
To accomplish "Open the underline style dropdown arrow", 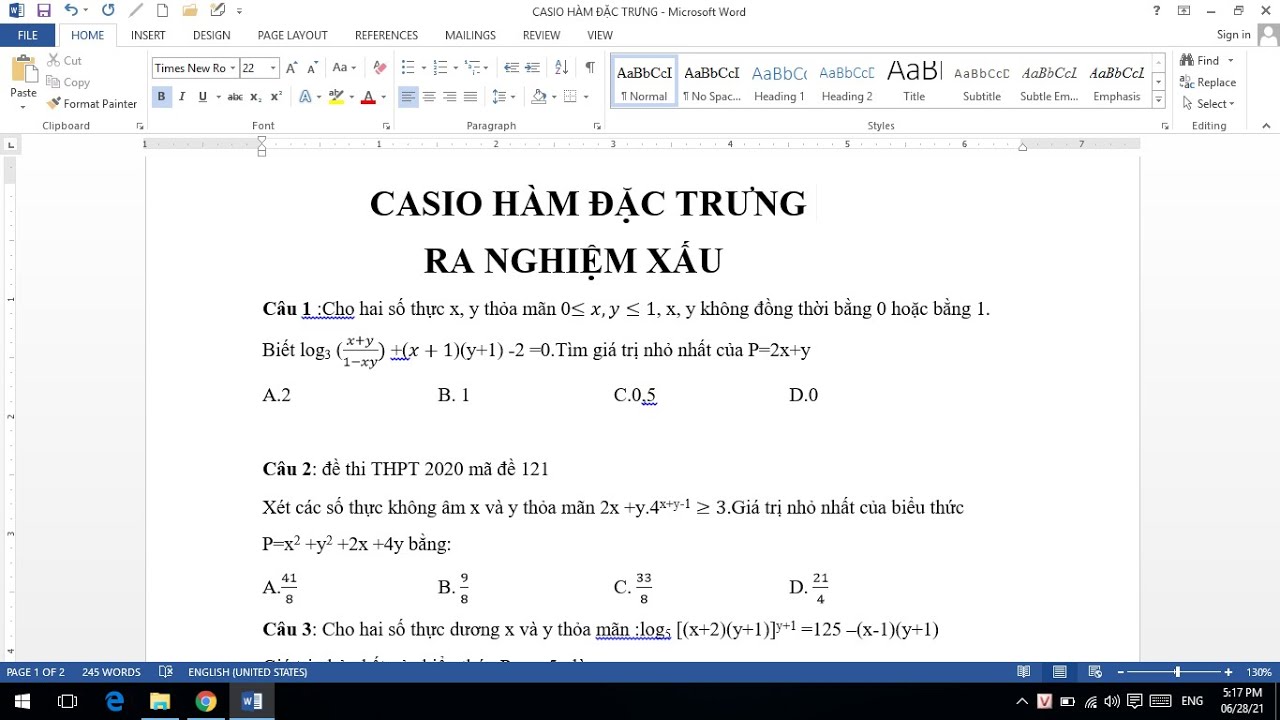I will point(217,97).
